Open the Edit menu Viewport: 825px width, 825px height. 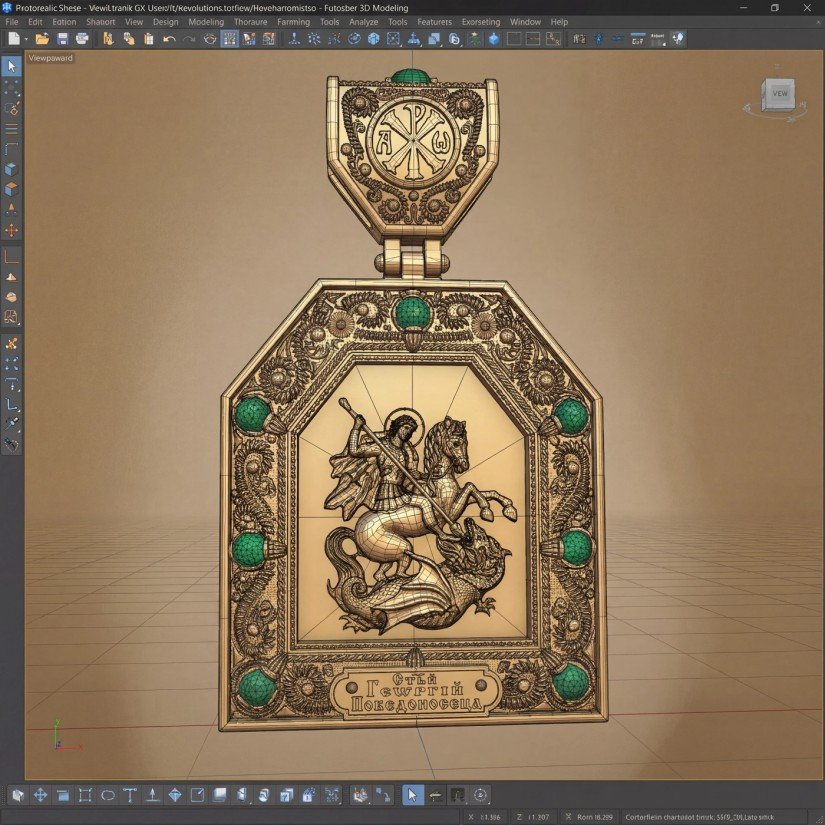click(35, 22)
